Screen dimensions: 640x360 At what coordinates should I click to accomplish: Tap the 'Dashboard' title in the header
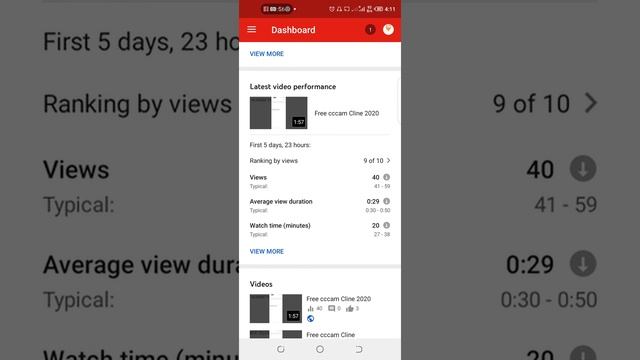[293, 30]
